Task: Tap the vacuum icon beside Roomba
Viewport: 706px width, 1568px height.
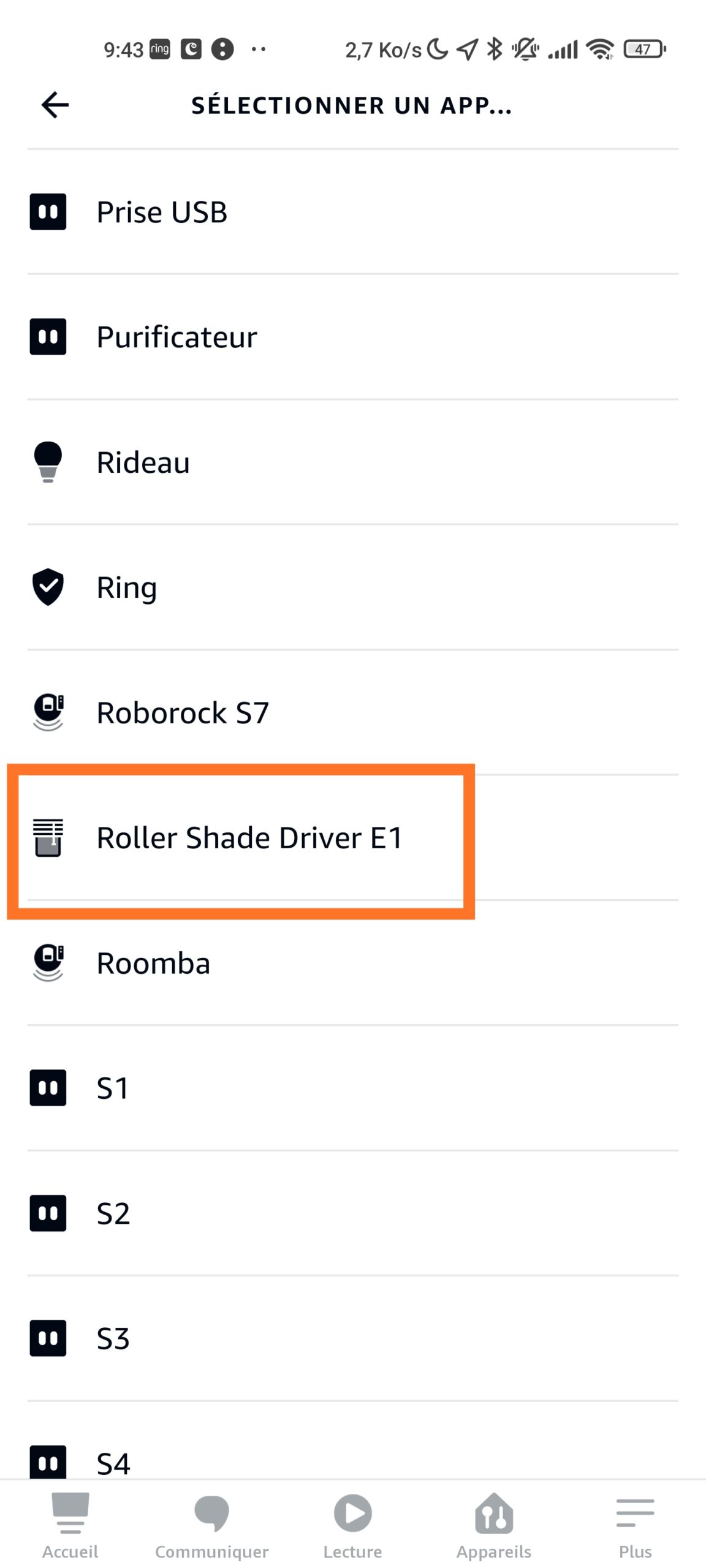Action: [48, 963]
